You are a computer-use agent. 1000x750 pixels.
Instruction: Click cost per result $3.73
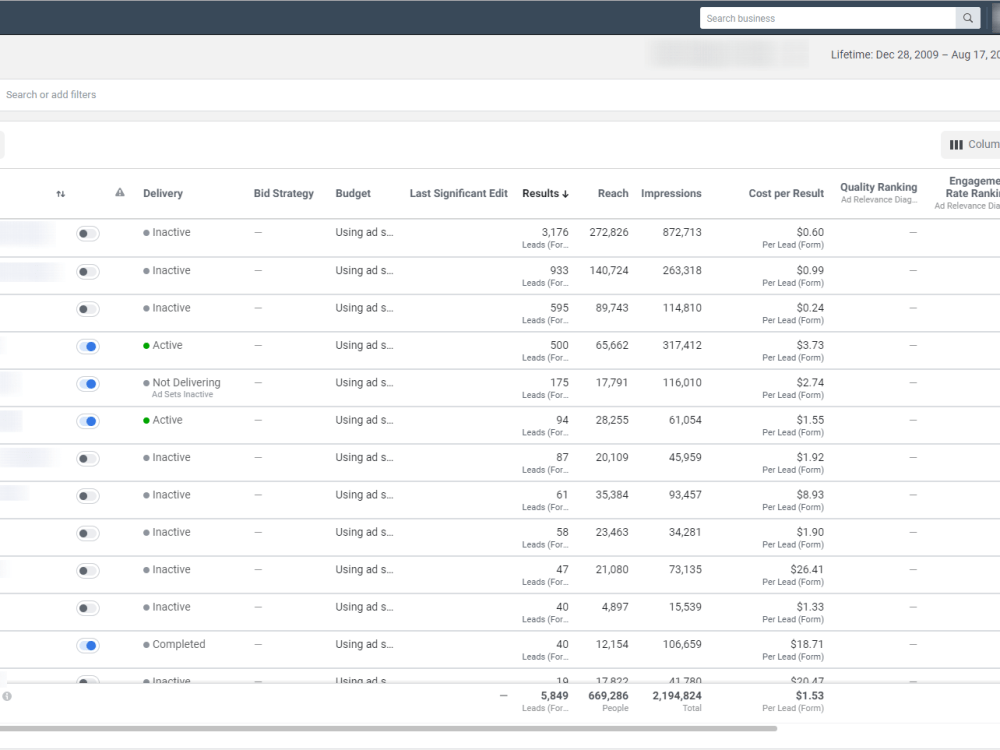pos(810,345)
